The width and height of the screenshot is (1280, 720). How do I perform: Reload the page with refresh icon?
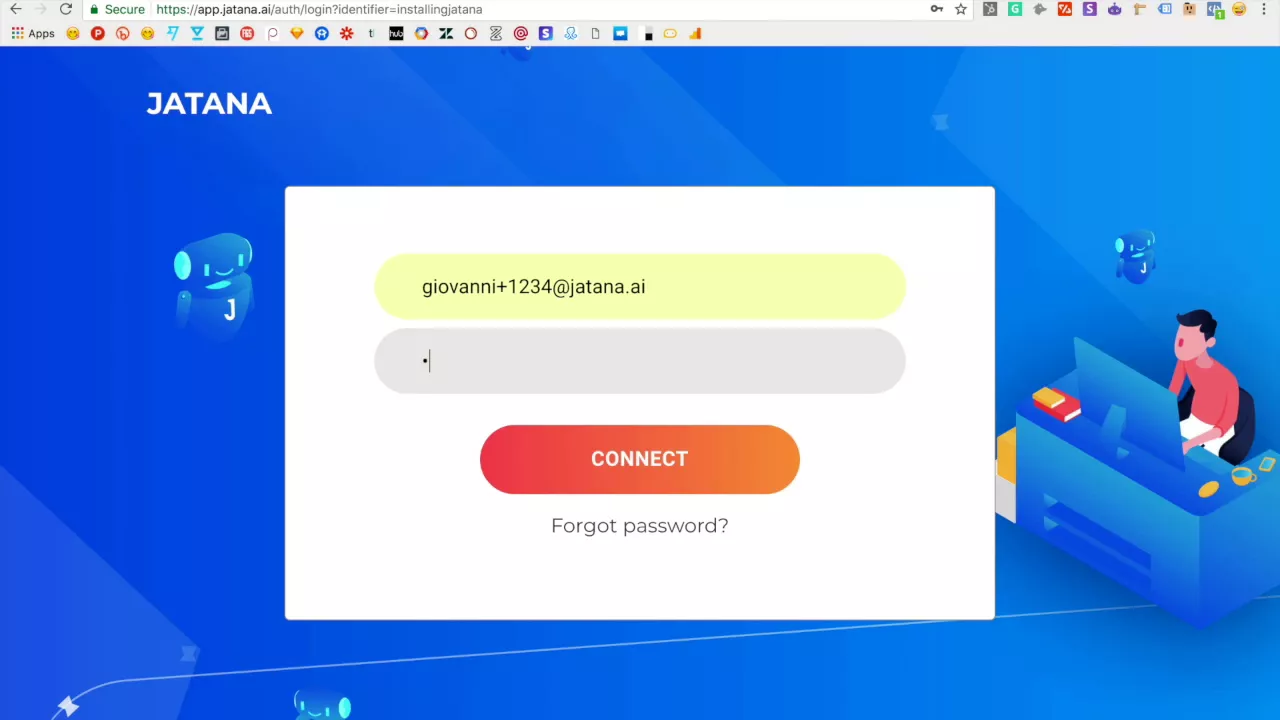pyautogui.click(x=66, y=9)
